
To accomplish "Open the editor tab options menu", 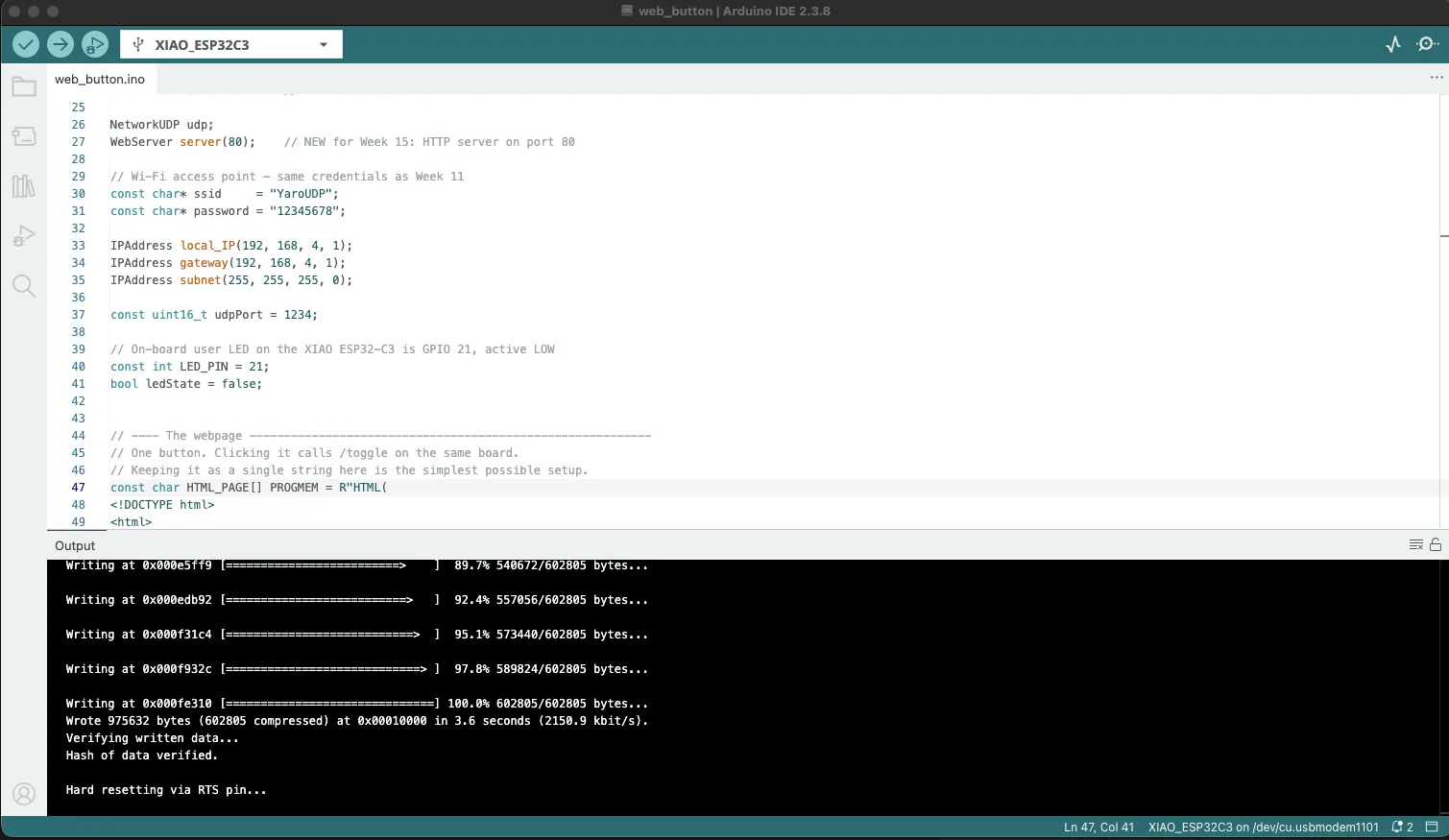I will point(1437,78).
